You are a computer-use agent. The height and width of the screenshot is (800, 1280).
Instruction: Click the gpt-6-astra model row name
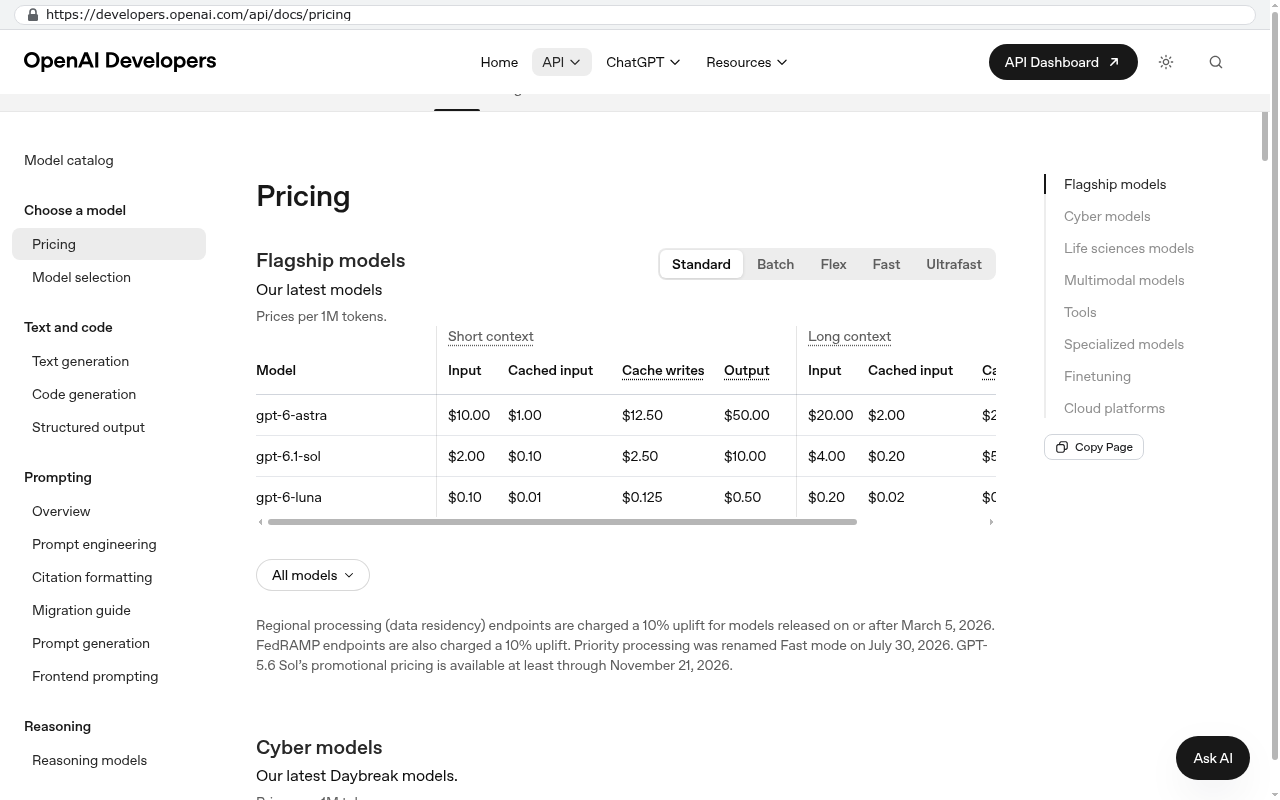click(291, 415)
